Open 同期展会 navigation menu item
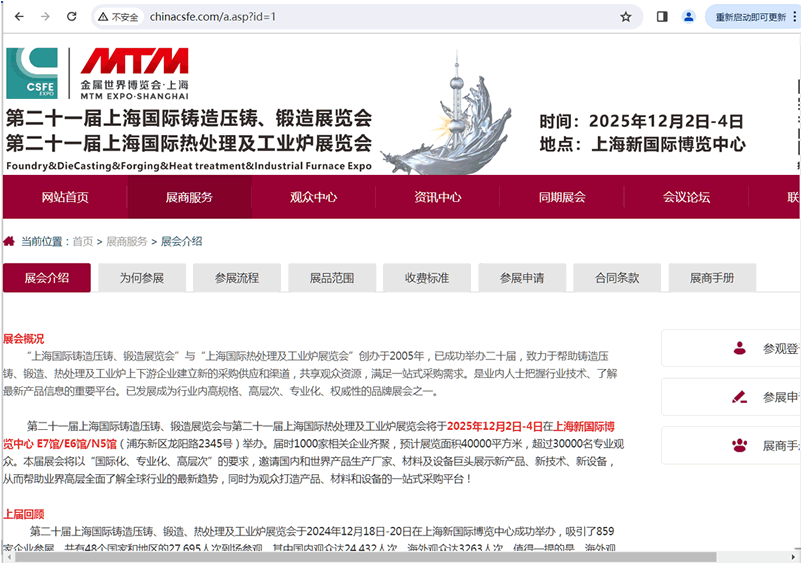The image size is (801, 563). (562, 197)
